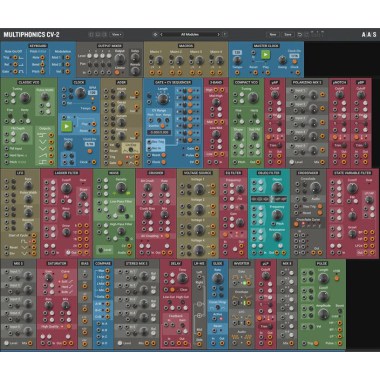This screenshot has width=380, height=380.
Task: Open the All Modules preset name selector
Action: (x=190, y=34)
